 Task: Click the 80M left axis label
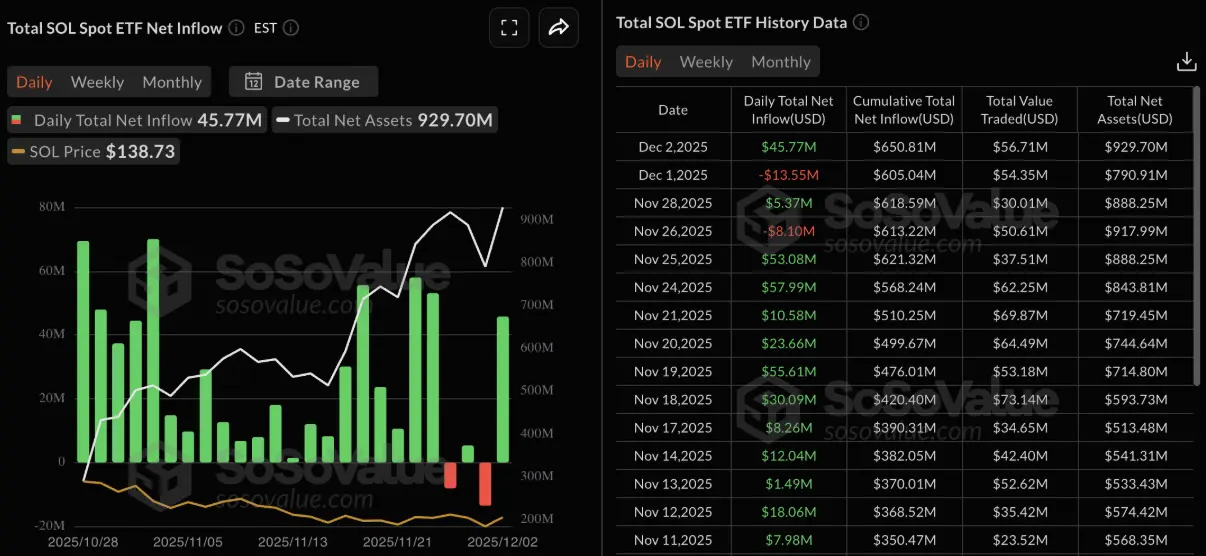point(53,207)
